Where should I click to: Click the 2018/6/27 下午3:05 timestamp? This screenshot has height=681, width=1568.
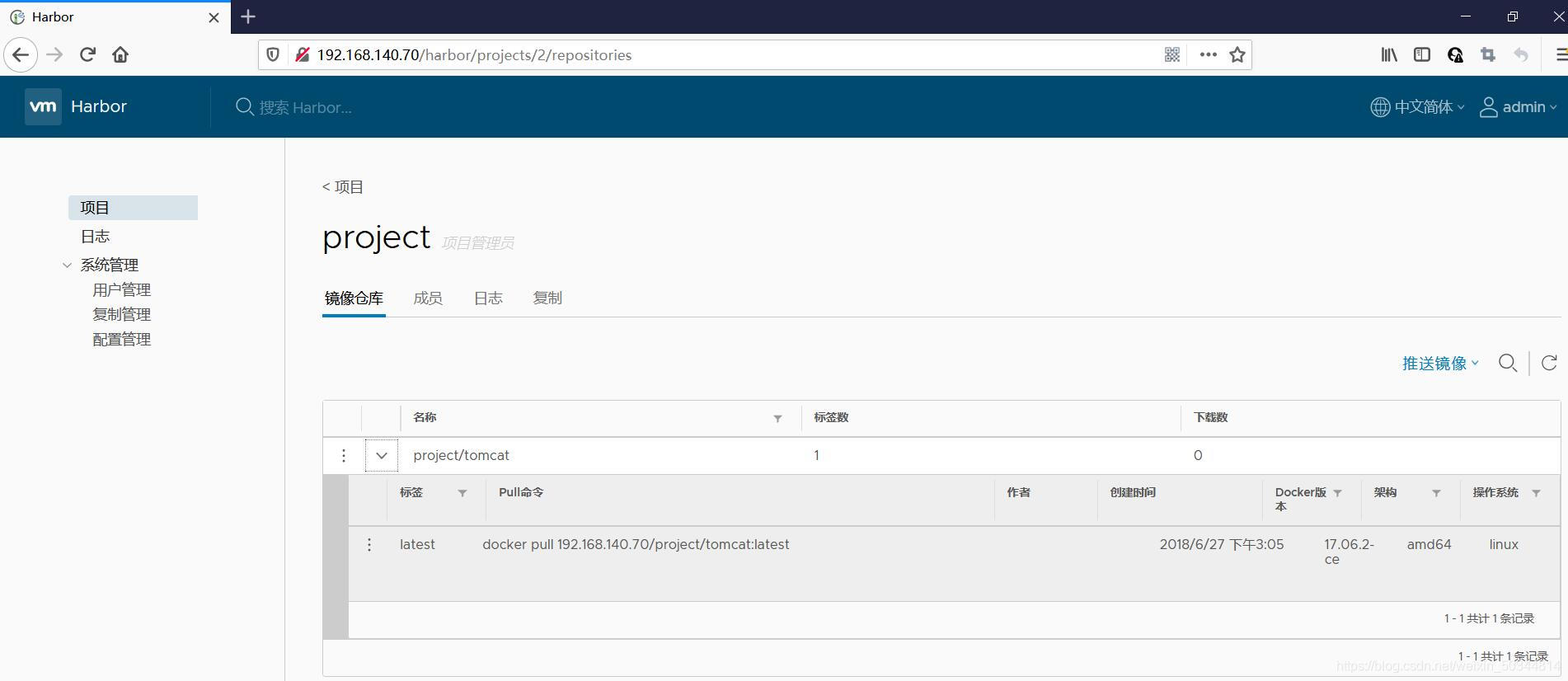coord(1222,544)
